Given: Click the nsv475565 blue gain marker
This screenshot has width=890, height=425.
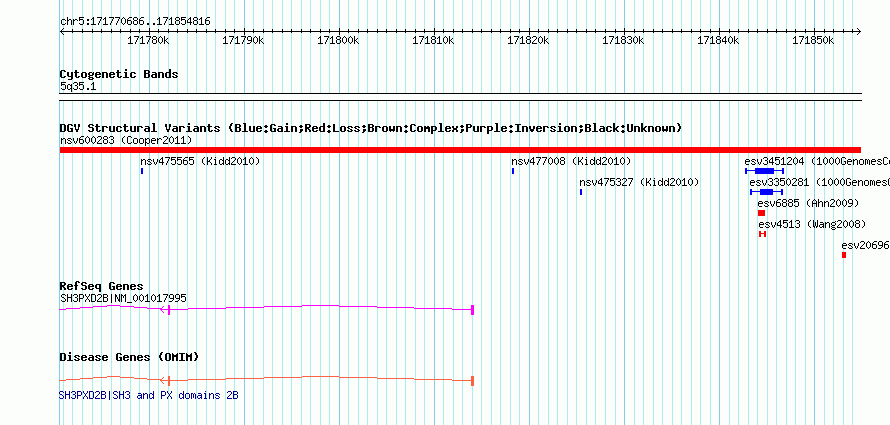Looking at the screenshot, I should tap(142, 171).
